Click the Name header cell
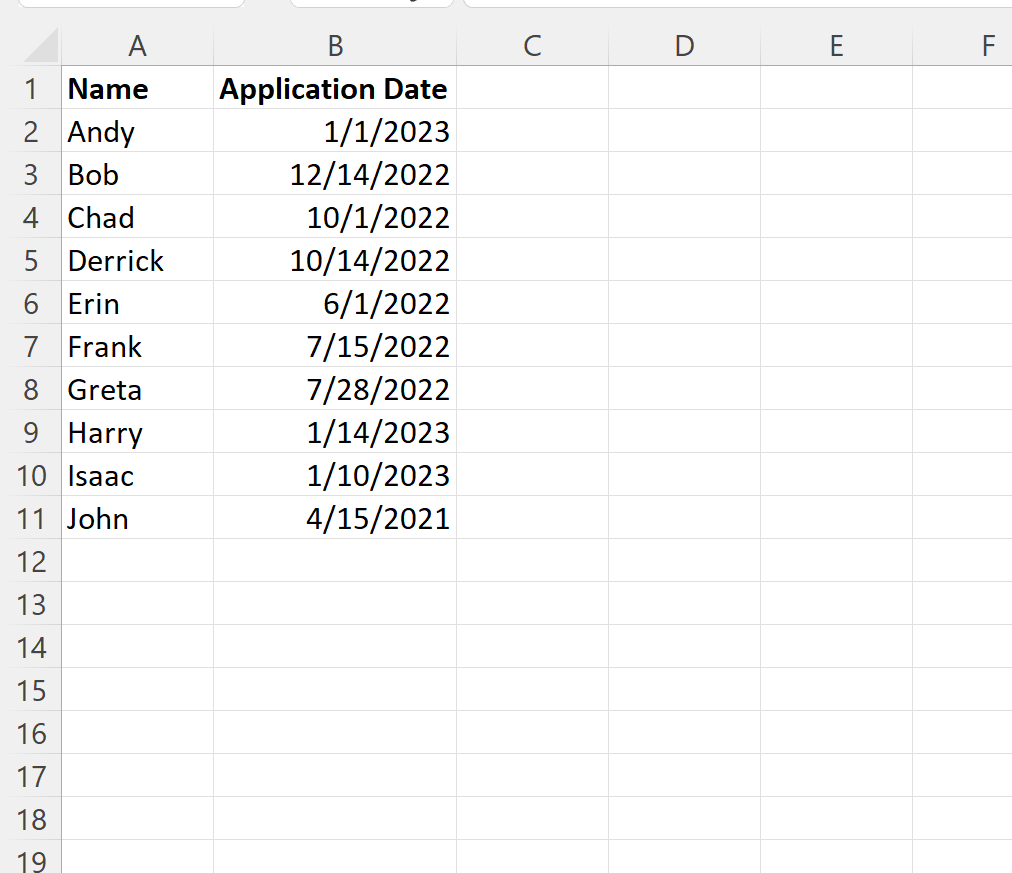Image resolution: width=1012 pixels, height=873 pixels. (137, 88)
